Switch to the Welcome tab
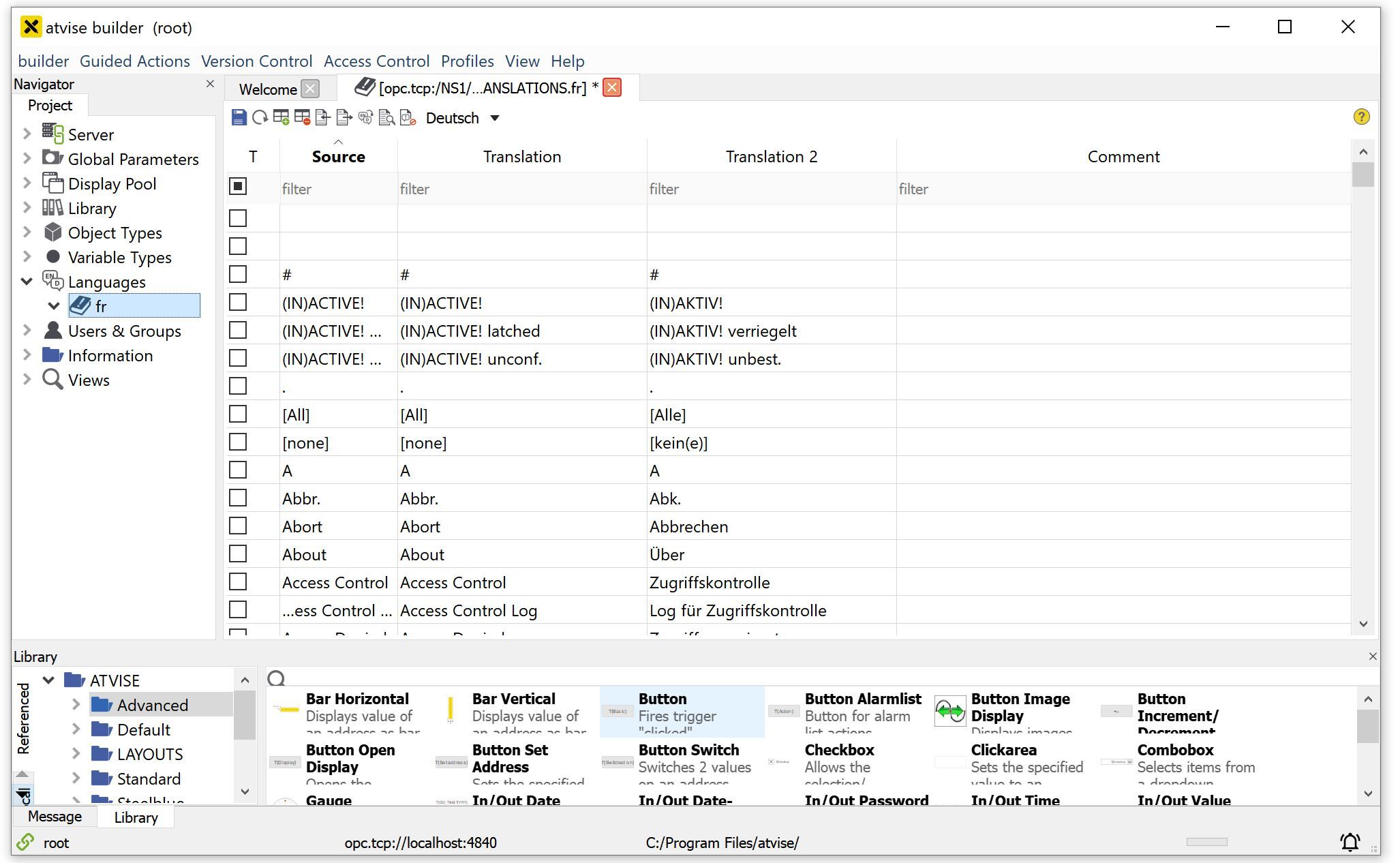Screen dimensions: 1400x863 tap(268, 89)
